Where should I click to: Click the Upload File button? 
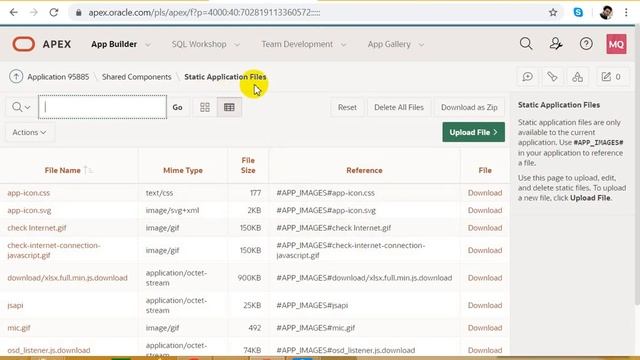click(473, 132)
